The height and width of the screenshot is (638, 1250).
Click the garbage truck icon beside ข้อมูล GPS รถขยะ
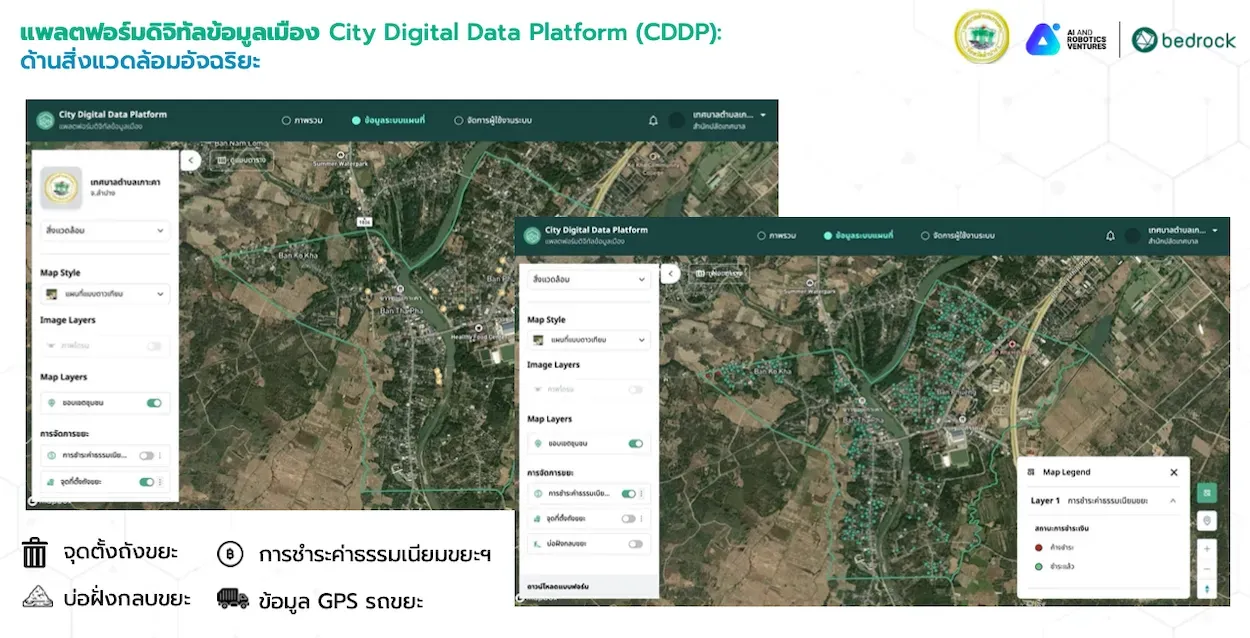pos(233,598)
